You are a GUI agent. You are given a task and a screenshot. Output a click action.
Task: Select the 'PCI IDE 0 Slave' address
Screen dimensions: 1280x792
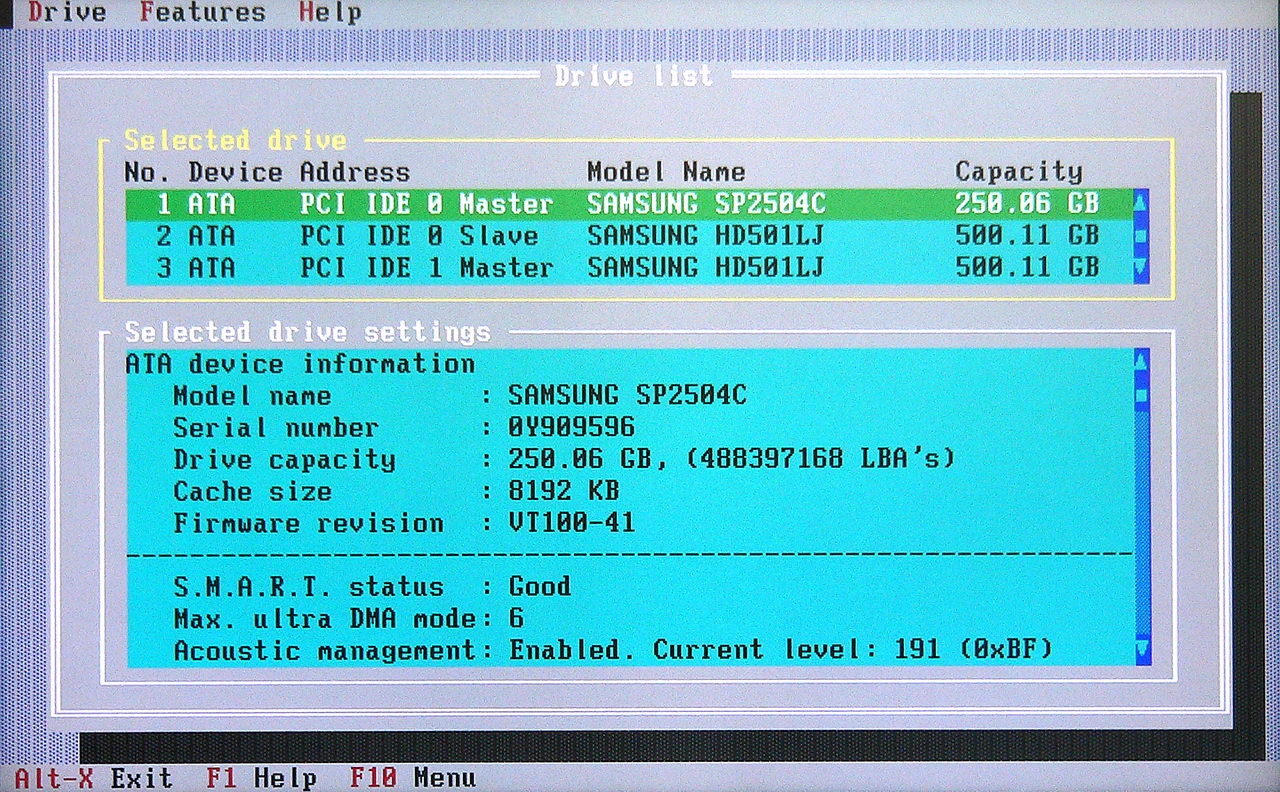tap(419, 237)
